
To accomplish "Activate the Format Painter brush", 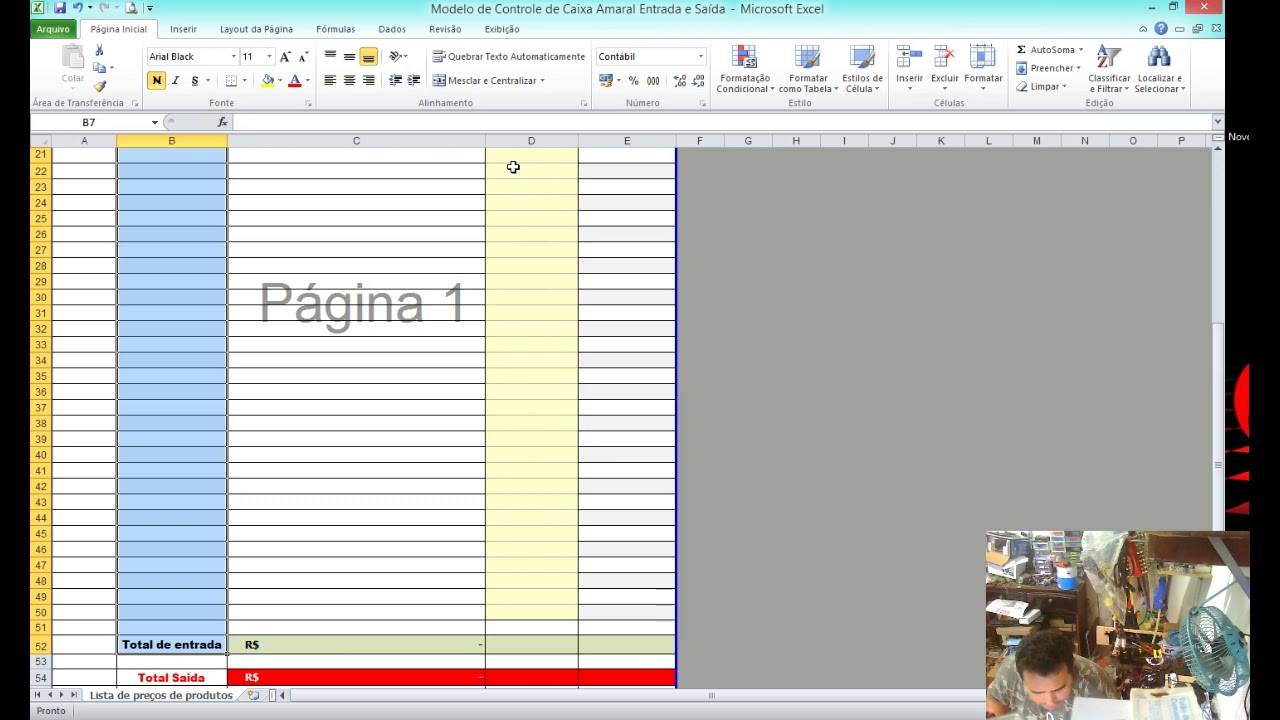I will pyautogui.click(x=99, y=86).
